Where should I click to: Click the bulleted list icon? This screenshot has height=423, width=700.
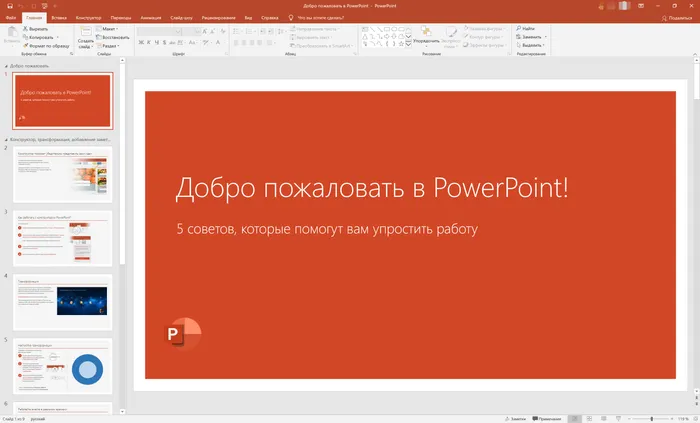point(236,31)
